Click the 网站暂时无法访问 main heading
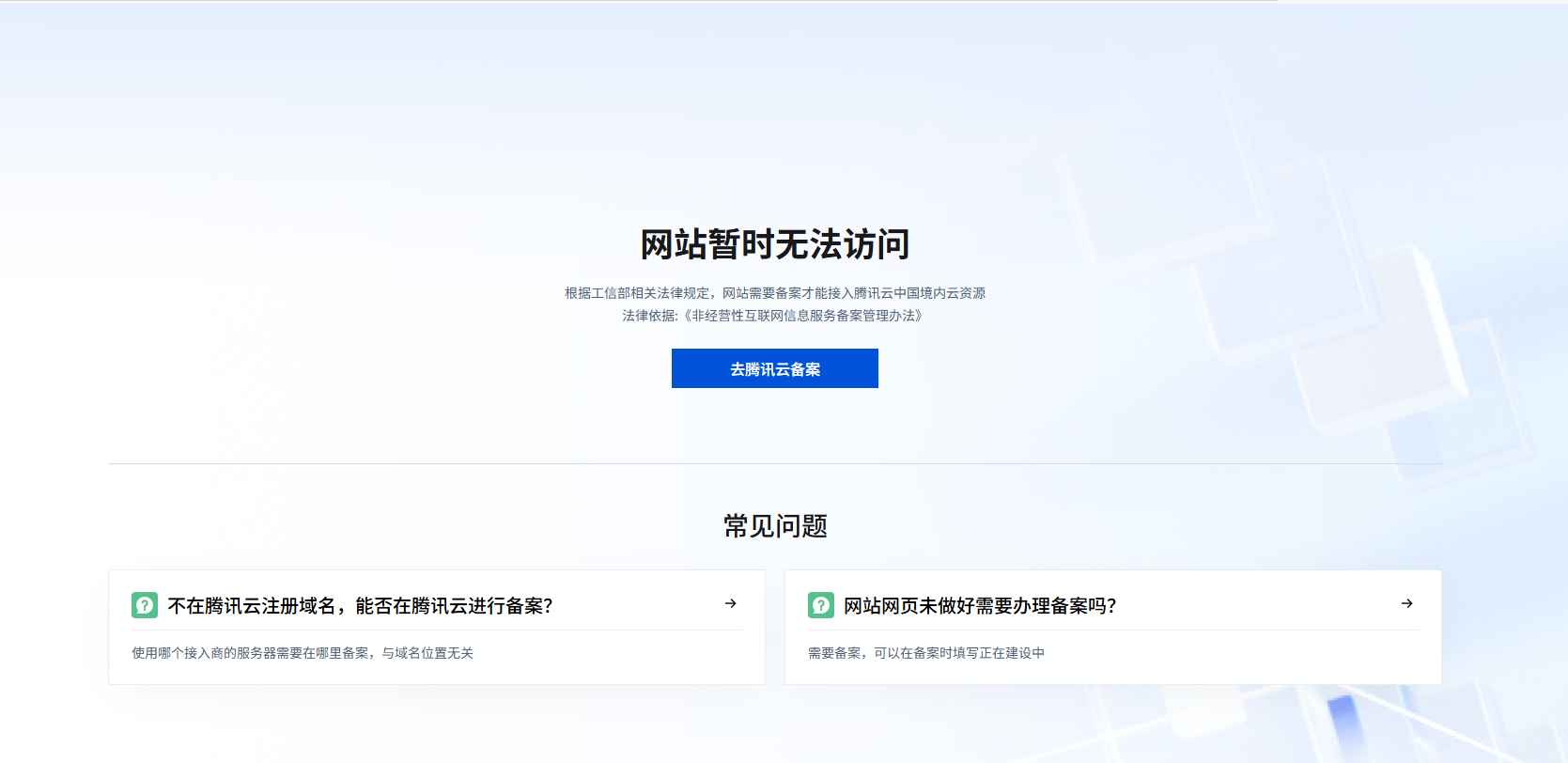Screen dimensions: 1568x763 coord(774,244)
